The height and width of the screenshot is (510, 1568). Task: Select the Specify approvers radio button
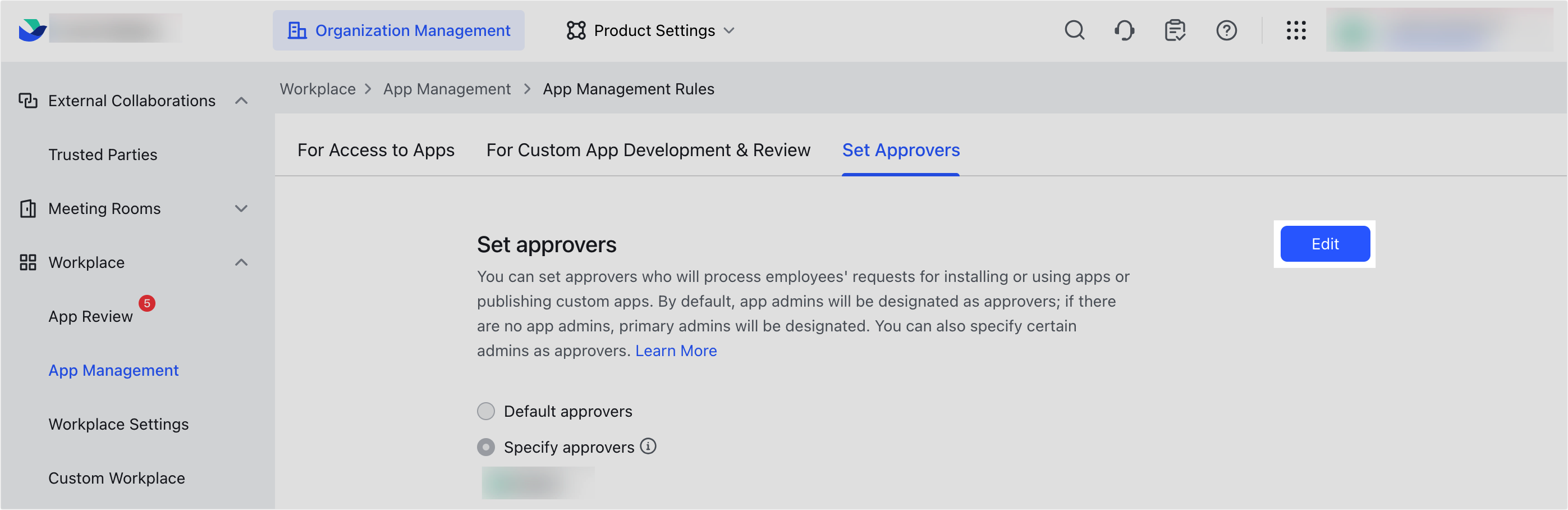(x=486, y=447)
